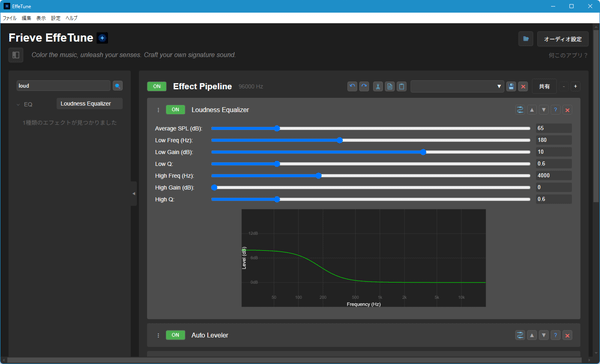Copy selected effects with the document icon

(390, 87)
